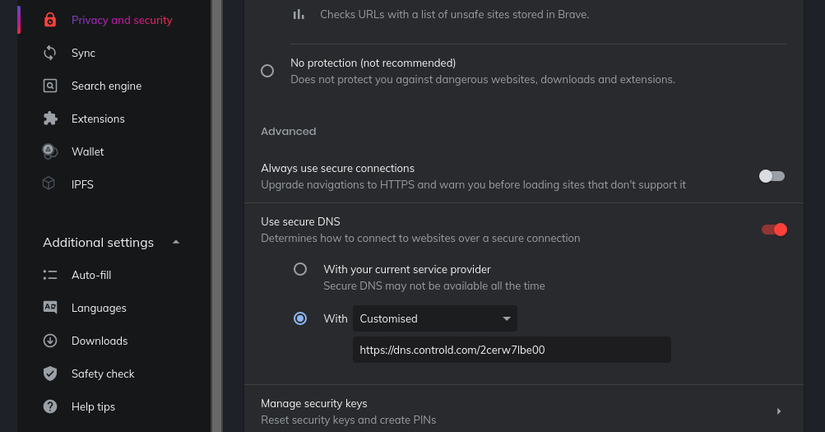Click the Safety check shield icon

(50, 374)
